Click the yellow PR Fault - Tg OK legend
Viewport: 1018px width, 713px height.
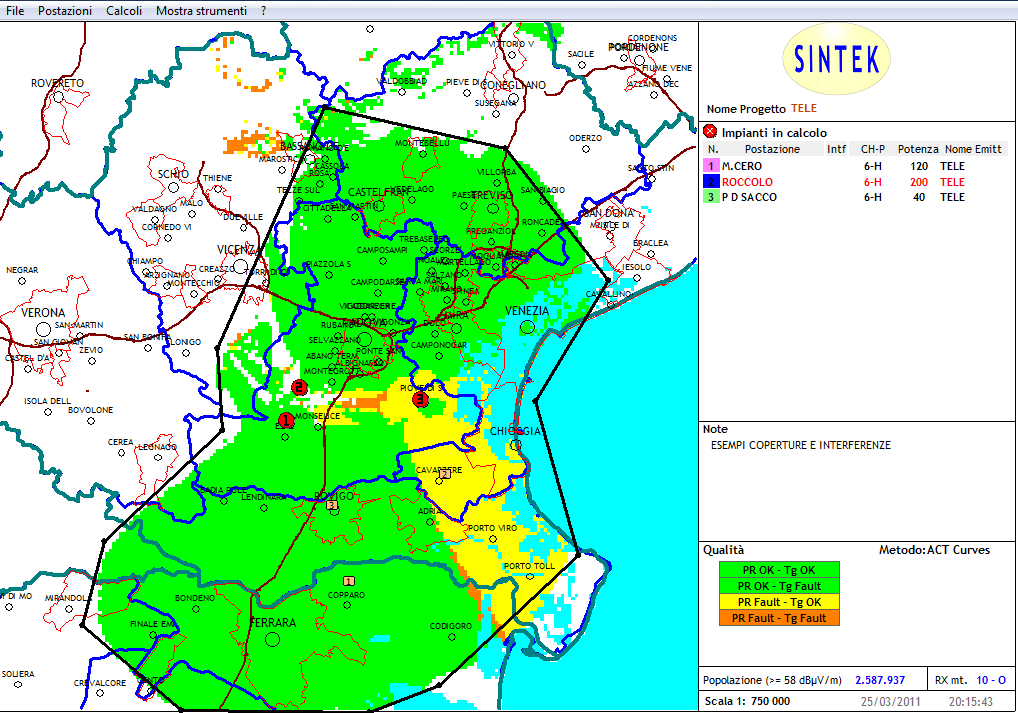[x=779, y=602]
